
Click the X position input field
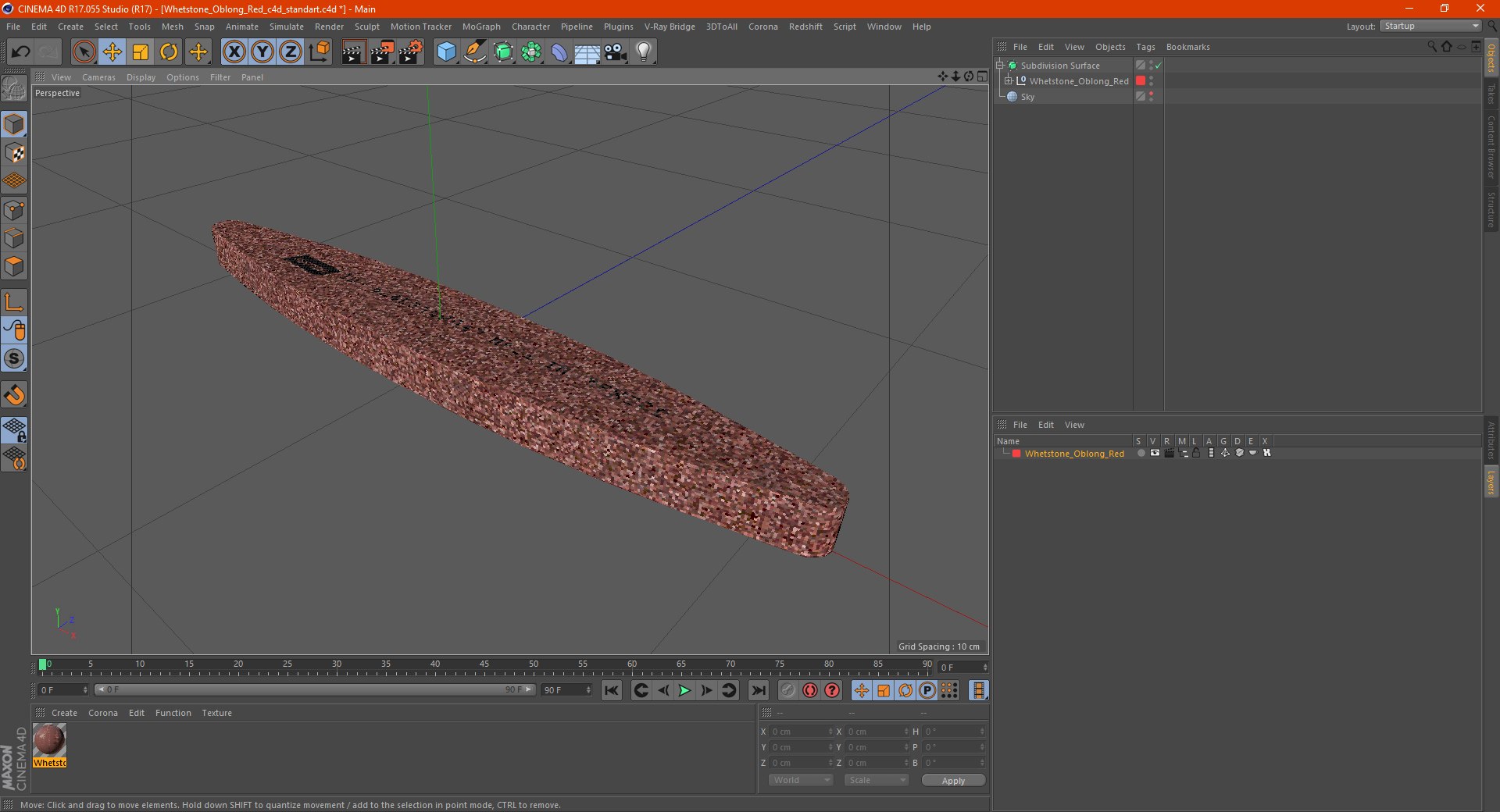[x=801, y=732]
